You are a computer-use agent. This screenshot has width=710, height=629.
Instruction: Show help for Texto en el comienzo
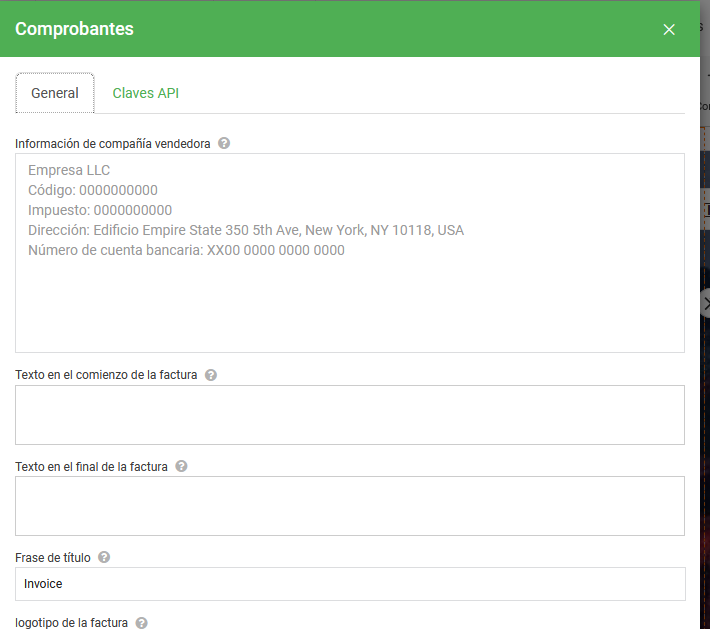coord(211,375)
